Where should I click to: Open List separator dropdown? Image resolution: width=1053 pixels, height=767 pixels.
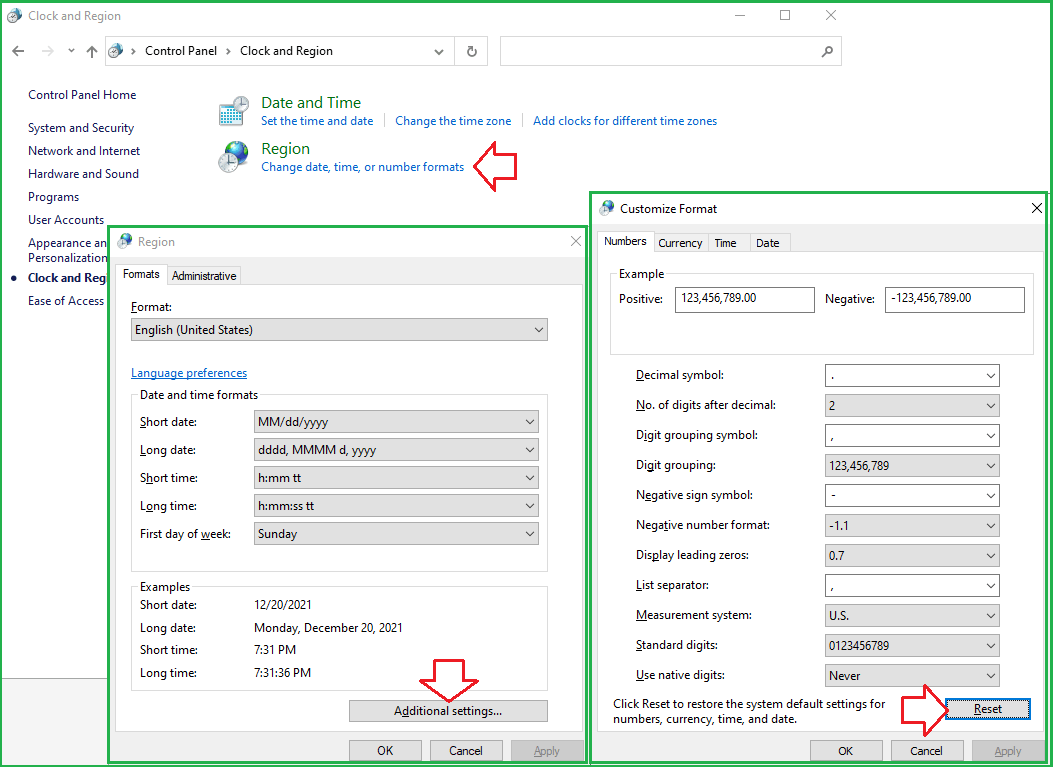912,586
